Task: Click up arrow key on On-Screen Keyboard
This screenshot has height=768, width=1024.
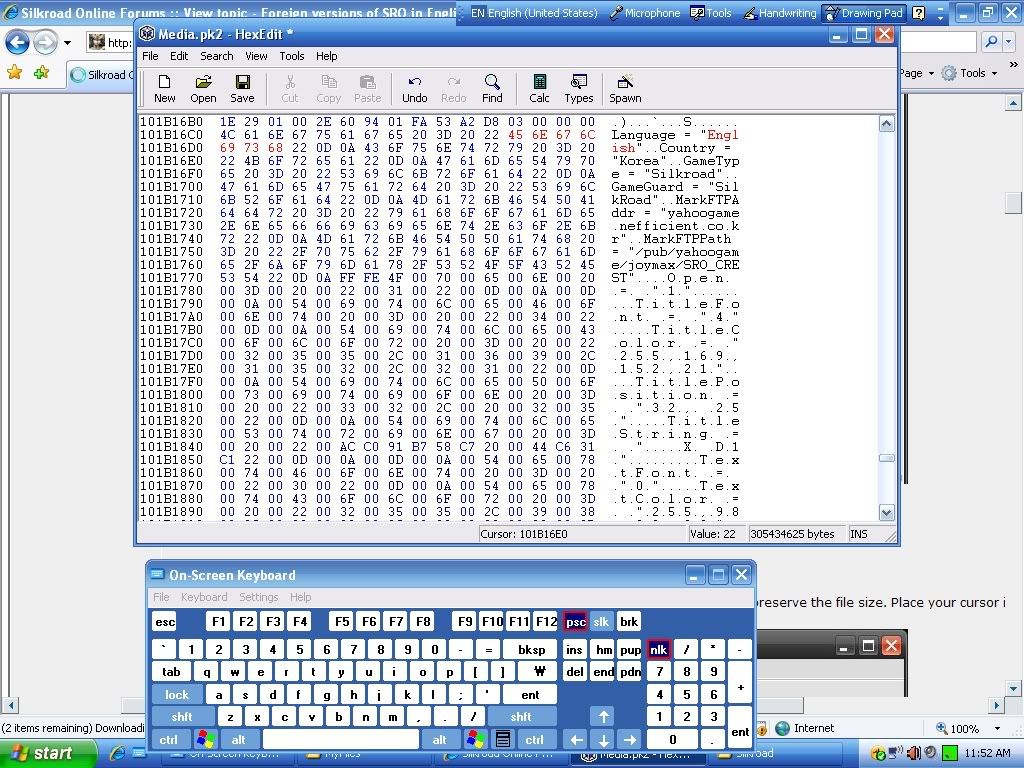Action: click(603, 716)
